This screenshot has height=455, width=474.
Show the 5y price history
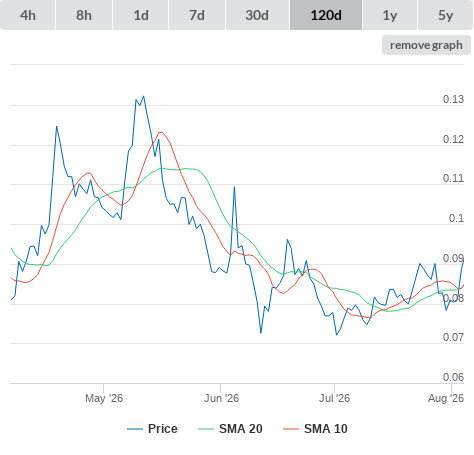point(445,15)
